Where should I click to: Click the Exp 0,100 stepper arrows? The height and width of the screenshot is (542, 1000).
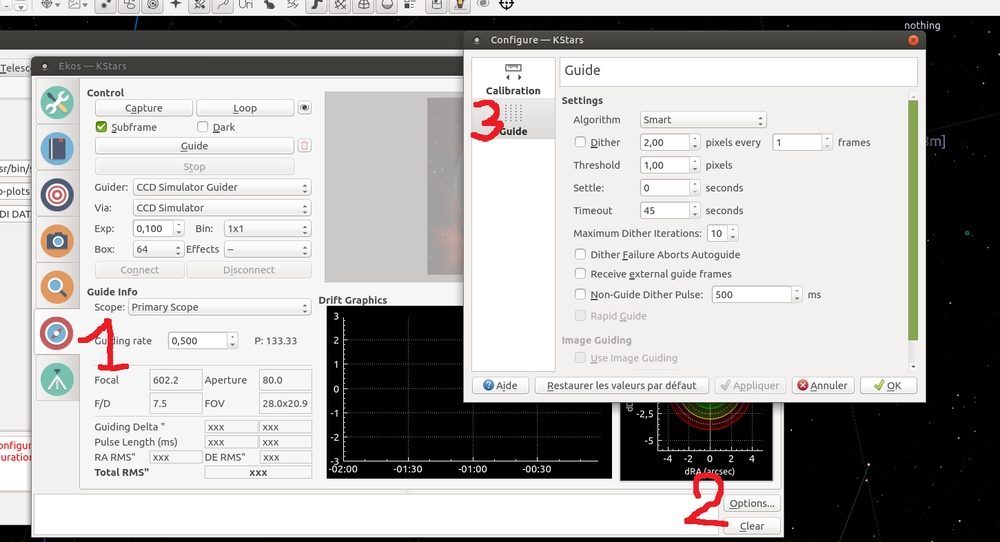coord(179,229)
